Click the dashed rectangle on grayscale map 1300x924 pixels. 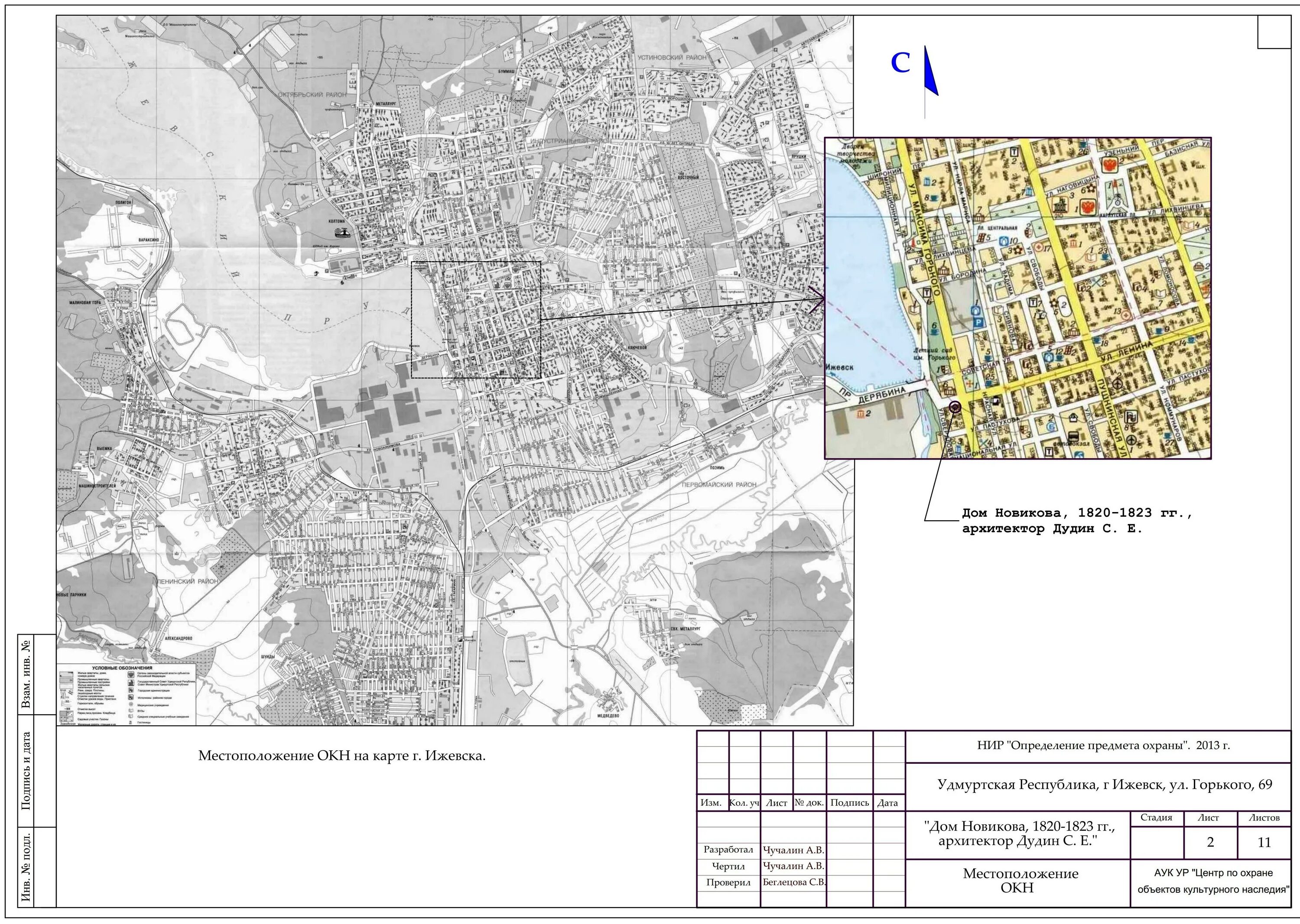(476, 320)
